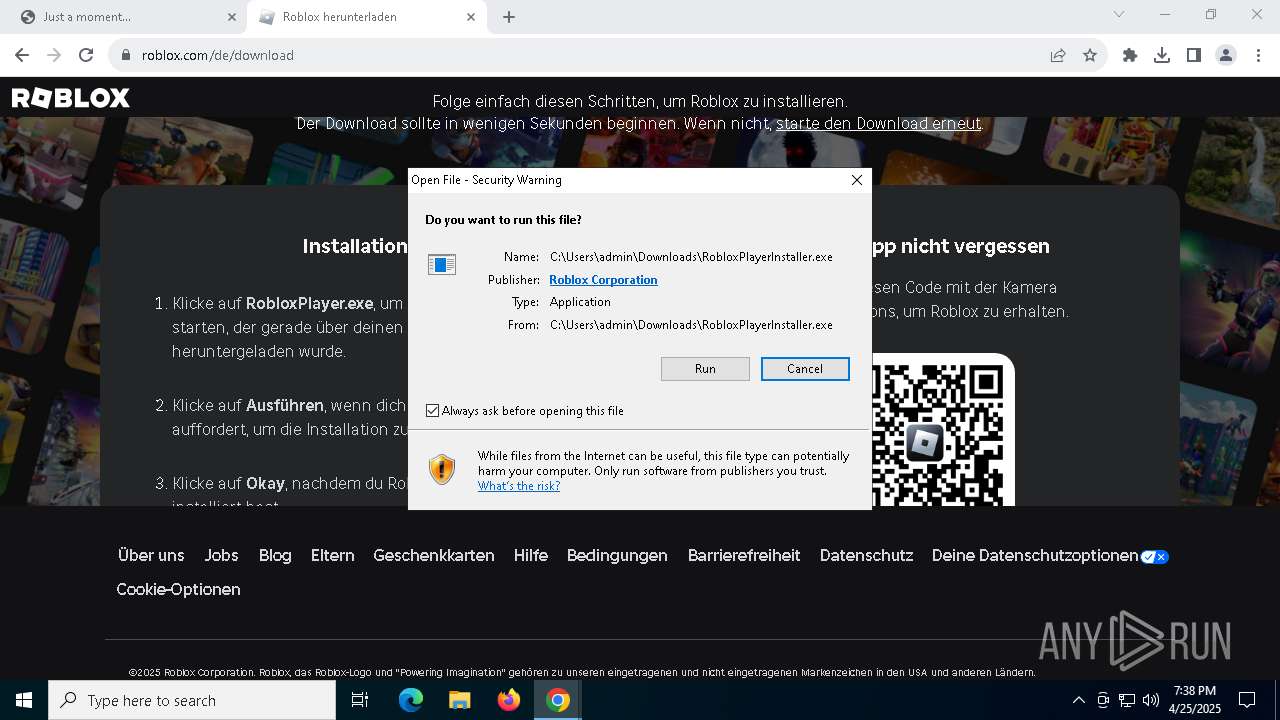Viewport: 1280px width, 720px height.
Task: Reload the Roblox download page
Action: coord(86,55)
